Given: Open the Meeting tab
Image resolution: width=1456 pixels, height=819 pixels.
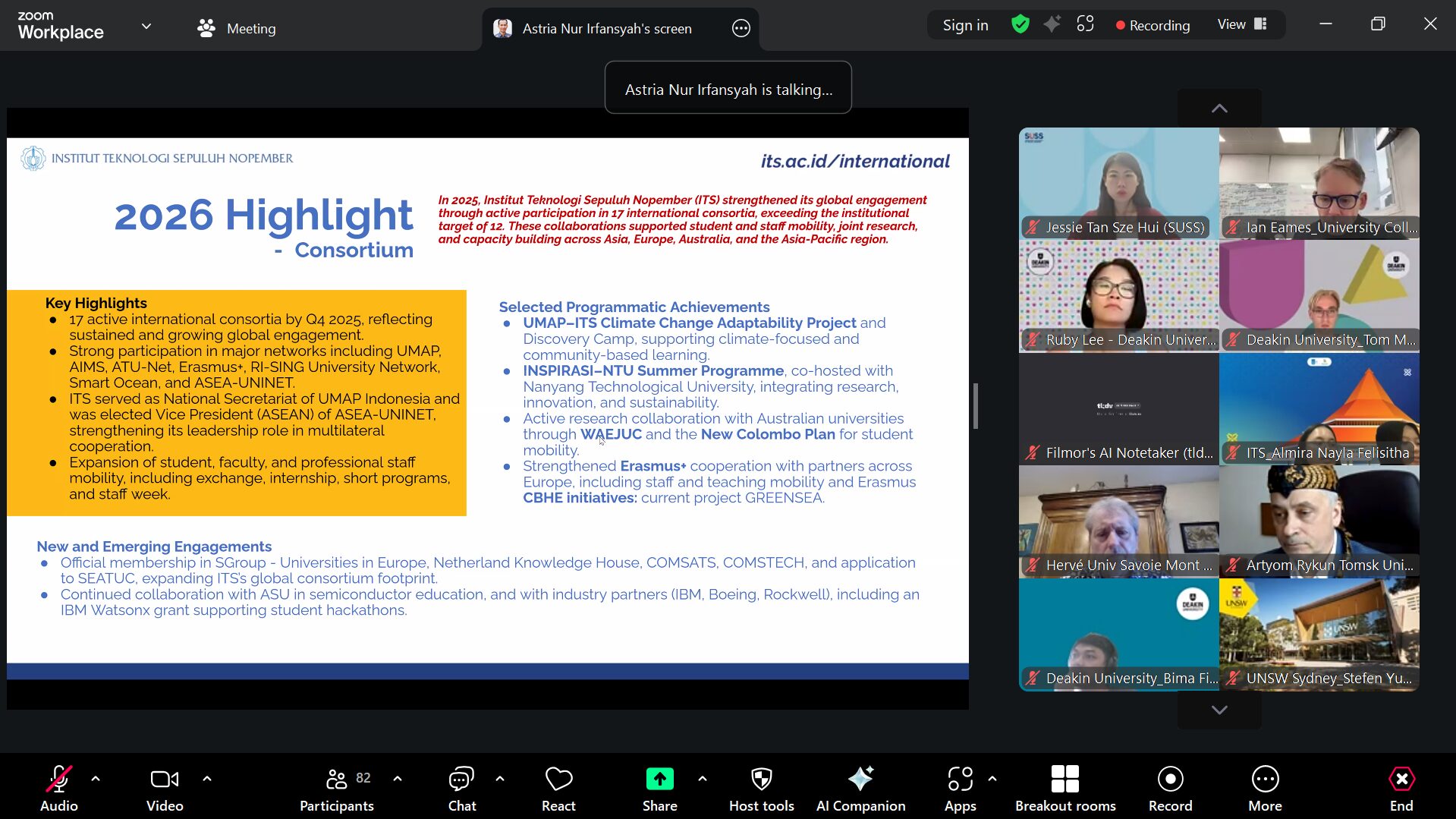Looking at the screenshot, I should [x=236, y=28].
